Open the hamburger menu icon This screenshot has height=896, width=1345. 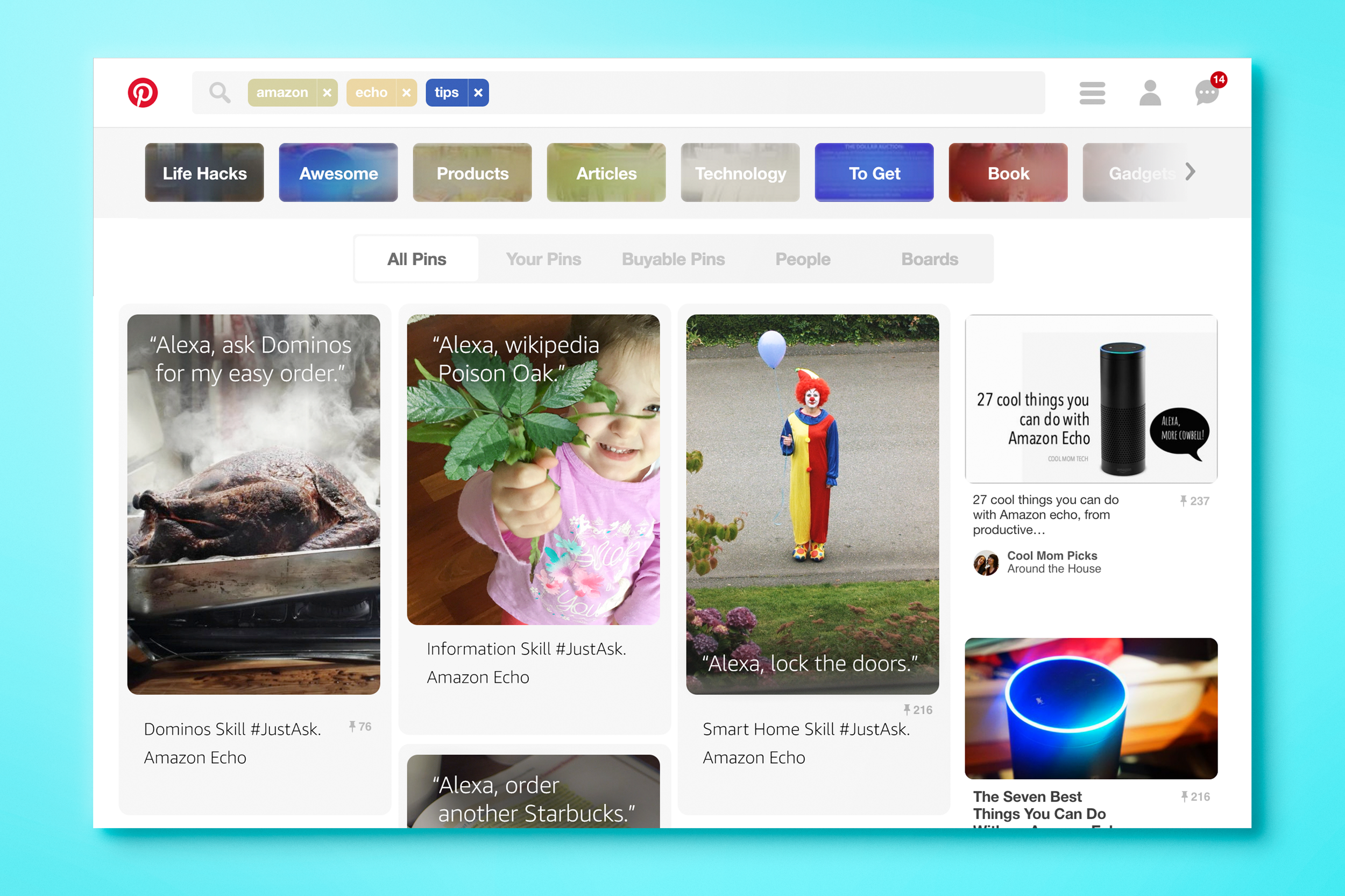(1092, 93)
